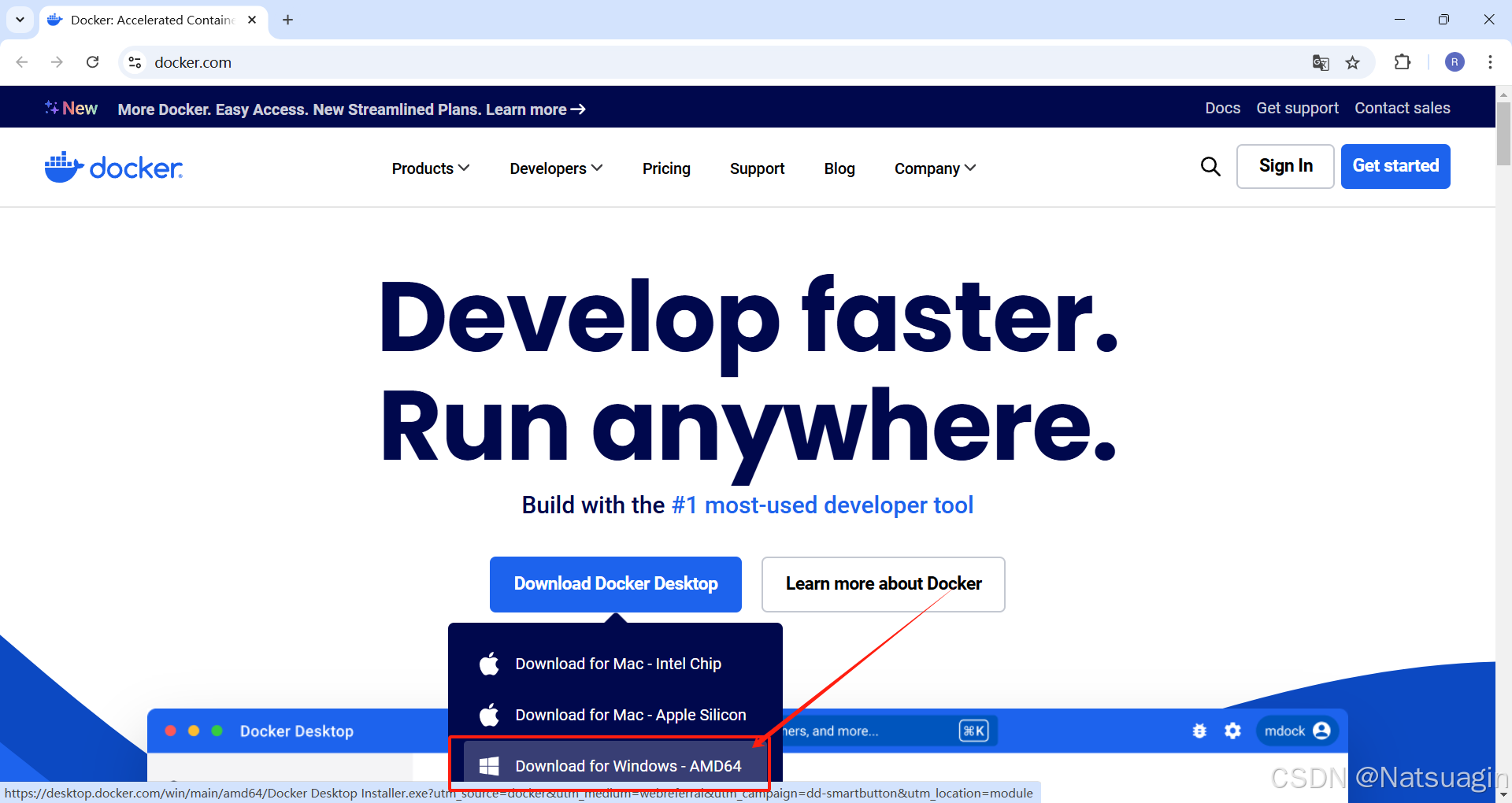Image resolution: width=1512 pixels, height=803 pixels.
Task: Choose Download for Mac - Apple Silicon
Action: pyautogui.click(x=615, y=715)
